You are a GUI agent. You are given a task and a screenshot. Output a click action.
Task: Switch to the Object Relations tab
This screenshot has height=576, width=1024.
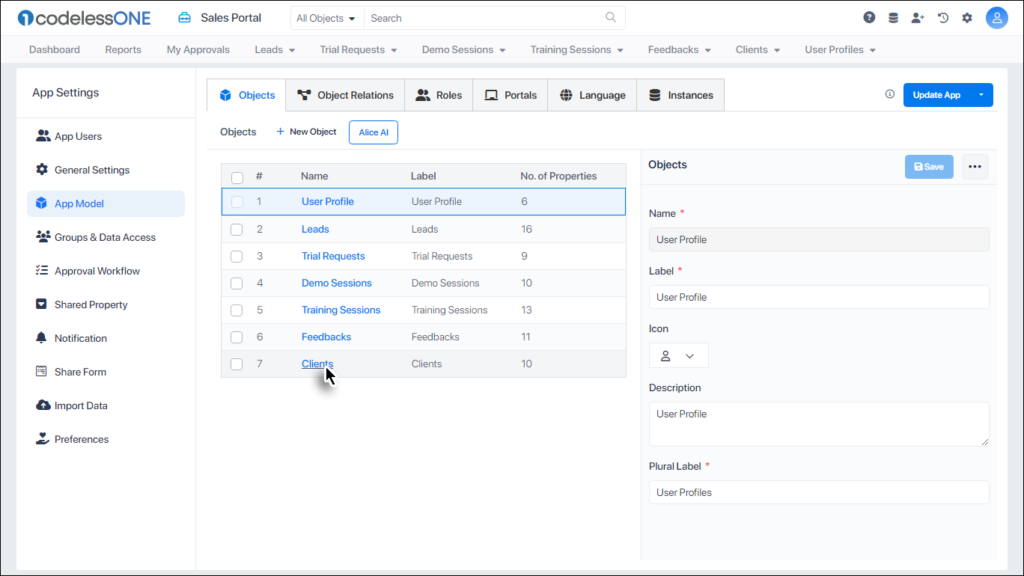[345, 95]
